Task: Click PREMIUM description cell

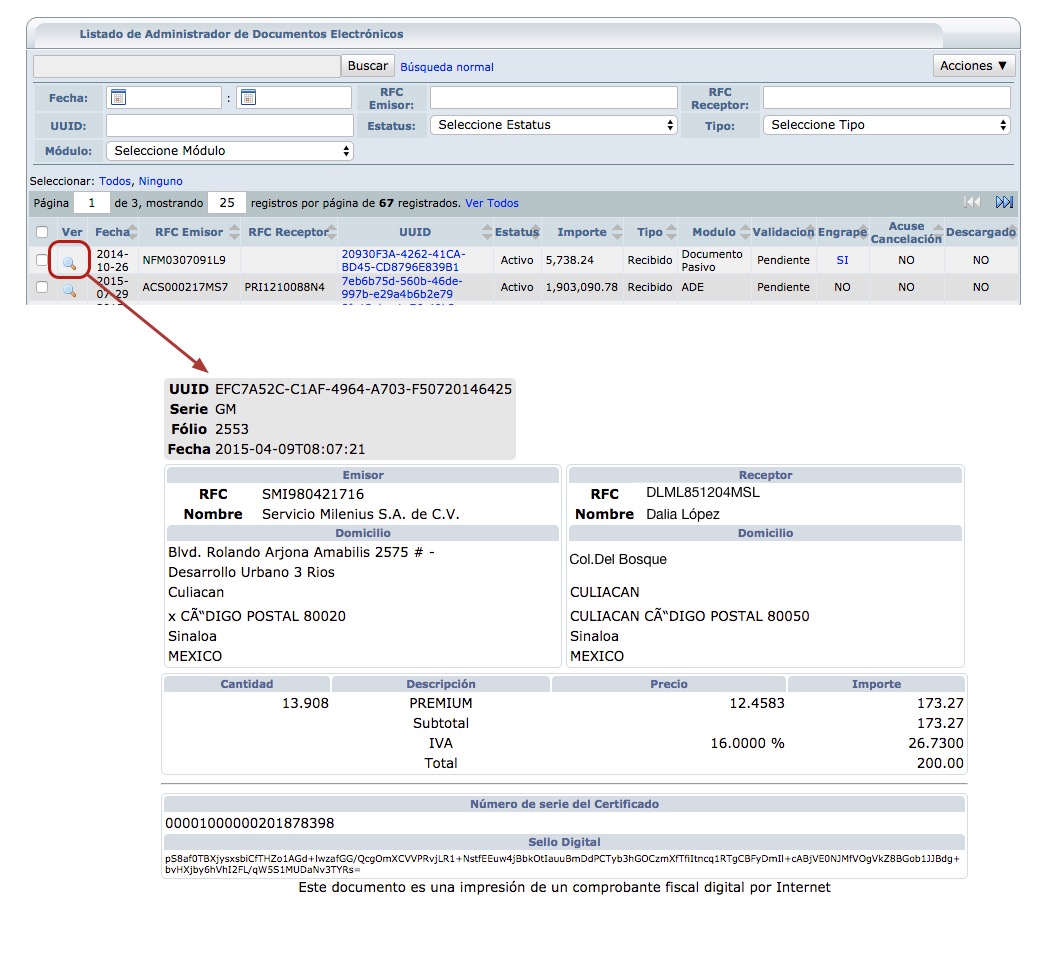Action: pyautogui.click(x=441, y=703)
